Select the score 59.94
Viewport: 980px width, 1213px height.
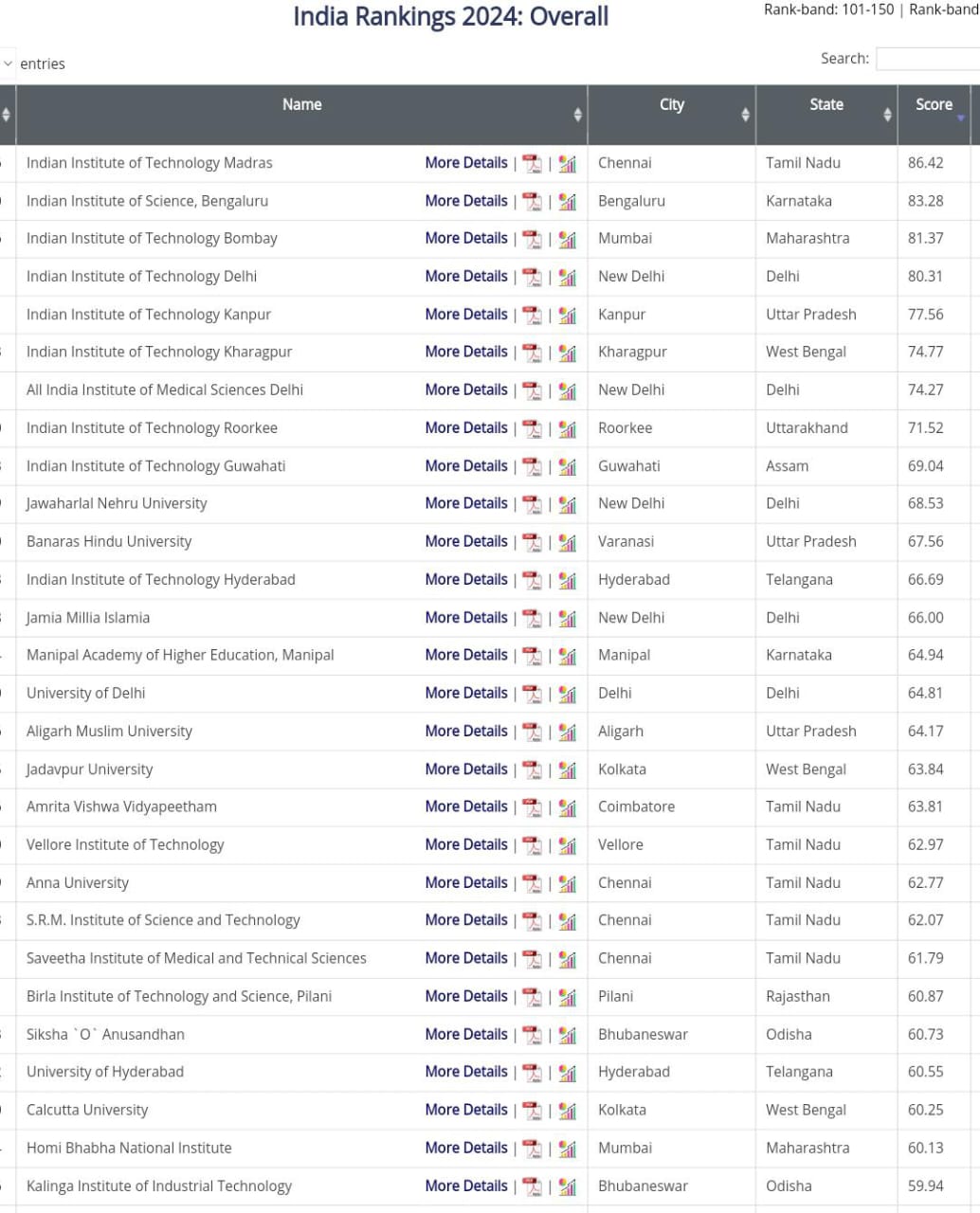click(x=925, y=1186)
